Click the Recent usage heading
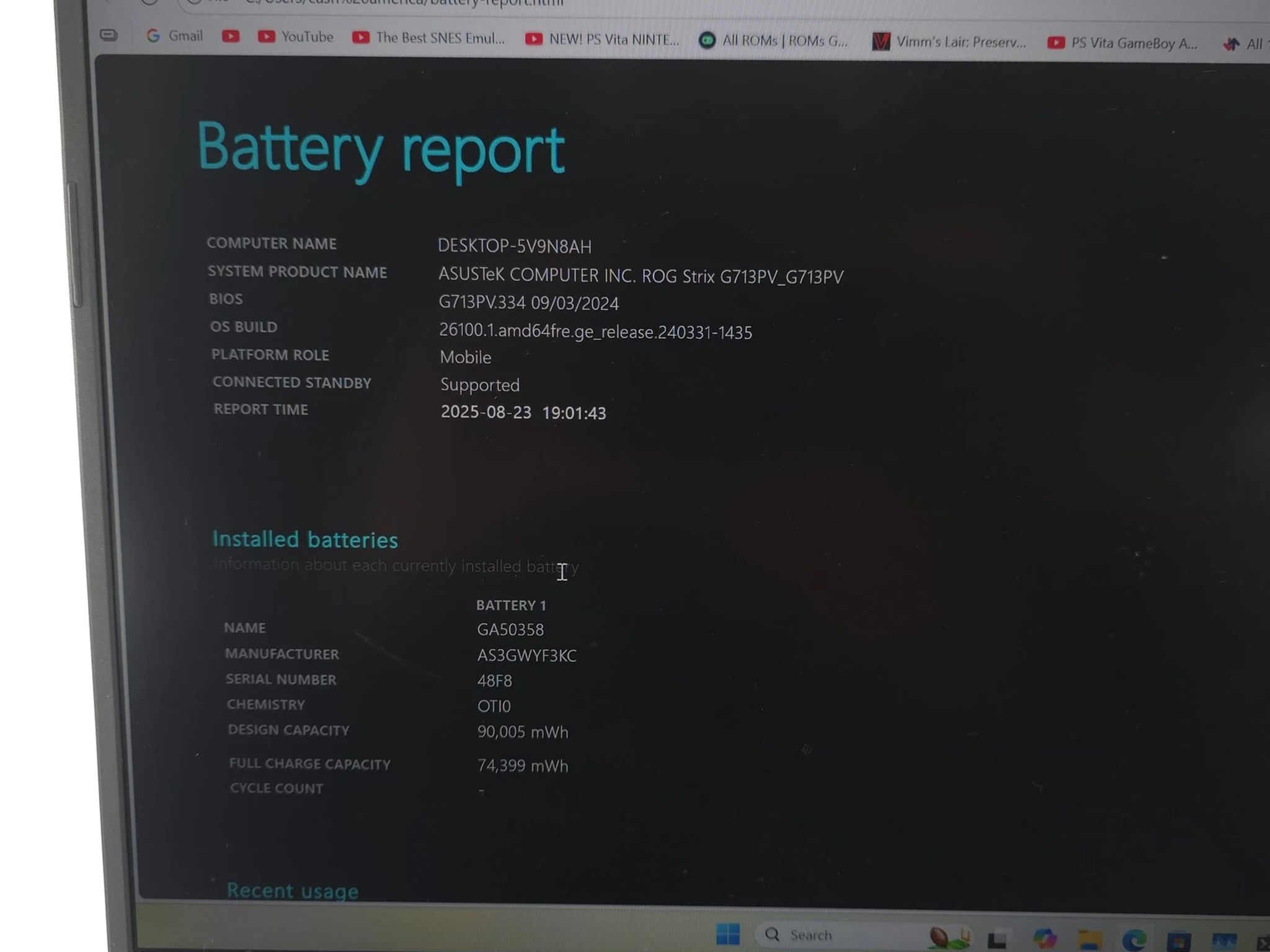1270x952 pixels. (292, 891)
